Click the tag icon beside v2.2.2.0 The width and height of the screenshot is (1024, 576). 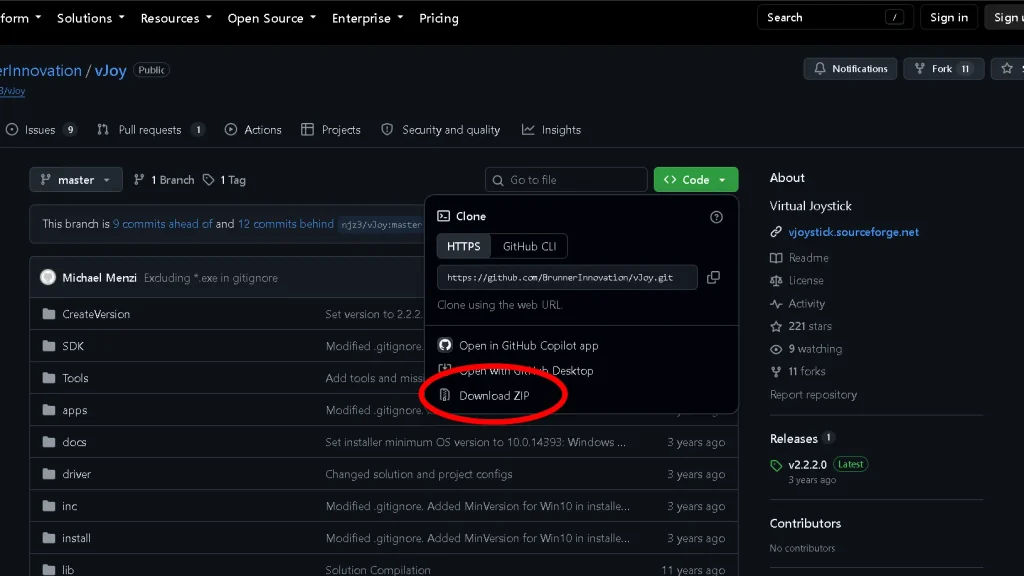tap(776, 465)
